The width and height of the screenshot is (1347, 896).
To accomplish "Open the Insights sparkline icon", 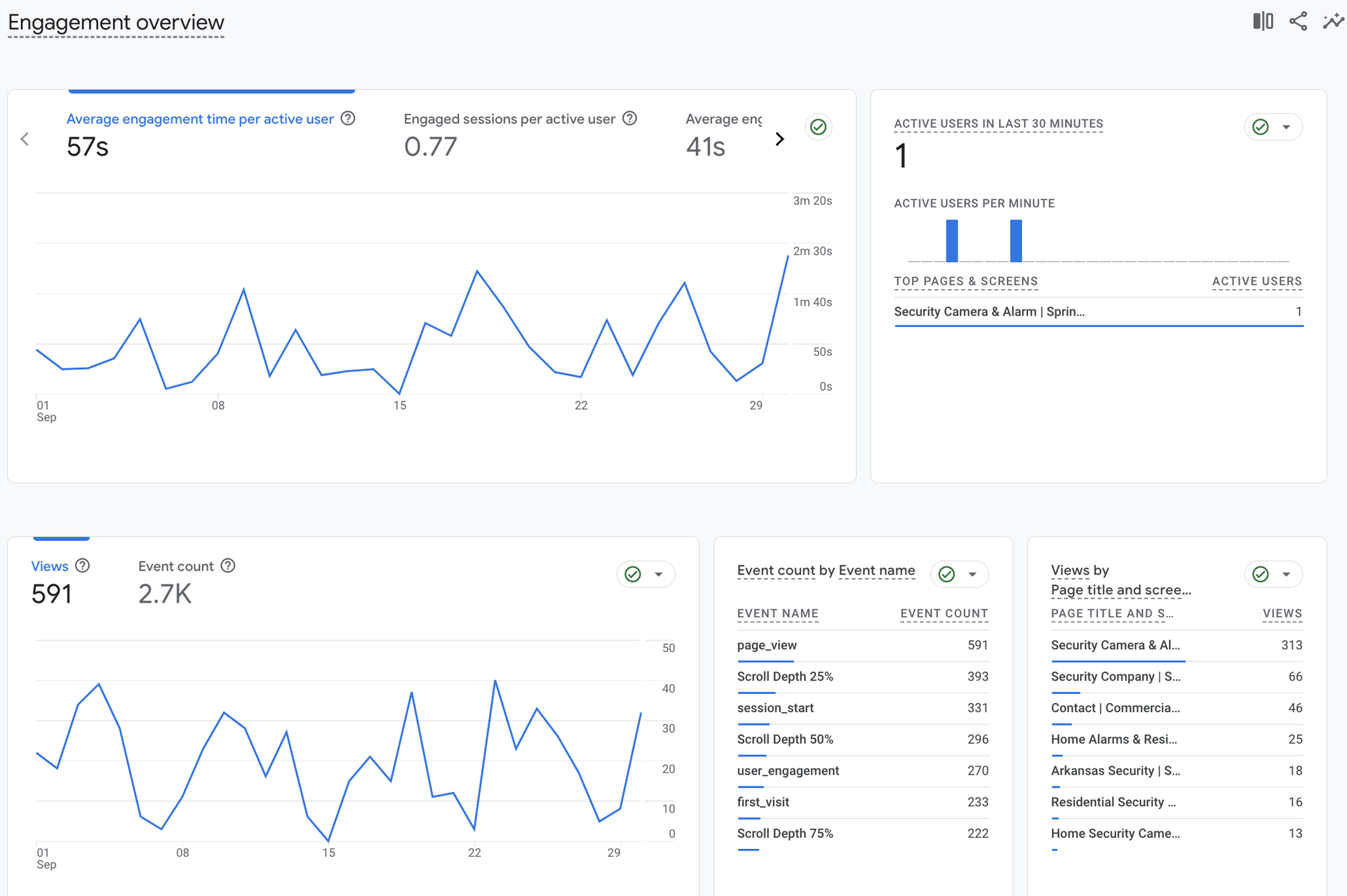I will [1332, 21].
